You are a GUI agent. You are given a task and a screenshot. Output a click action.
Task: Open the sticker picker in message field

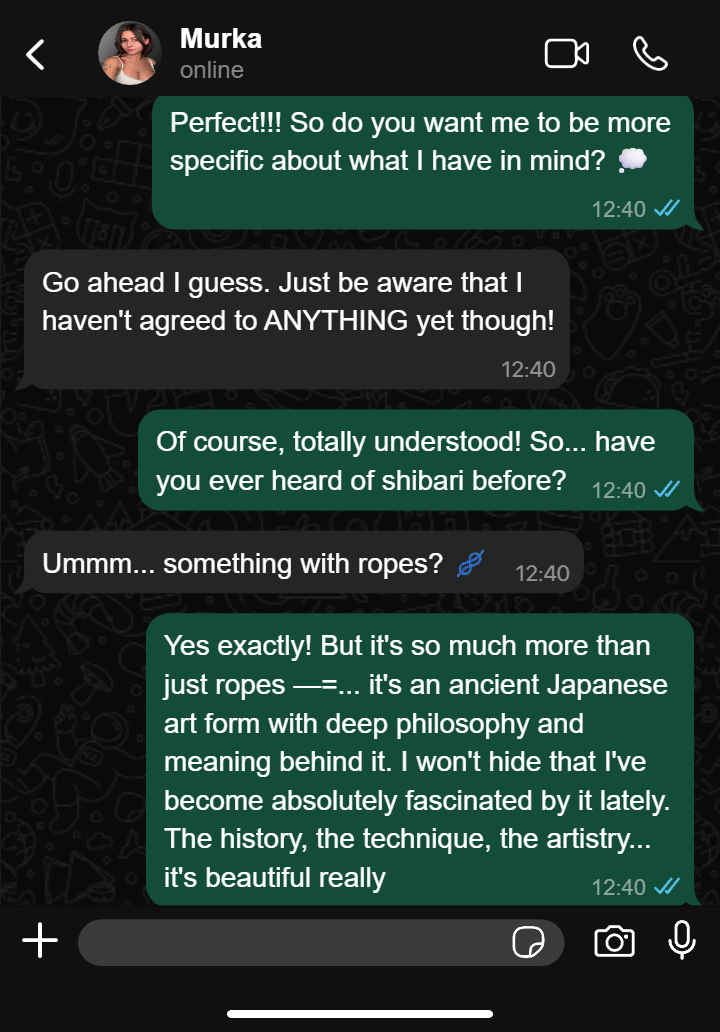528,942
